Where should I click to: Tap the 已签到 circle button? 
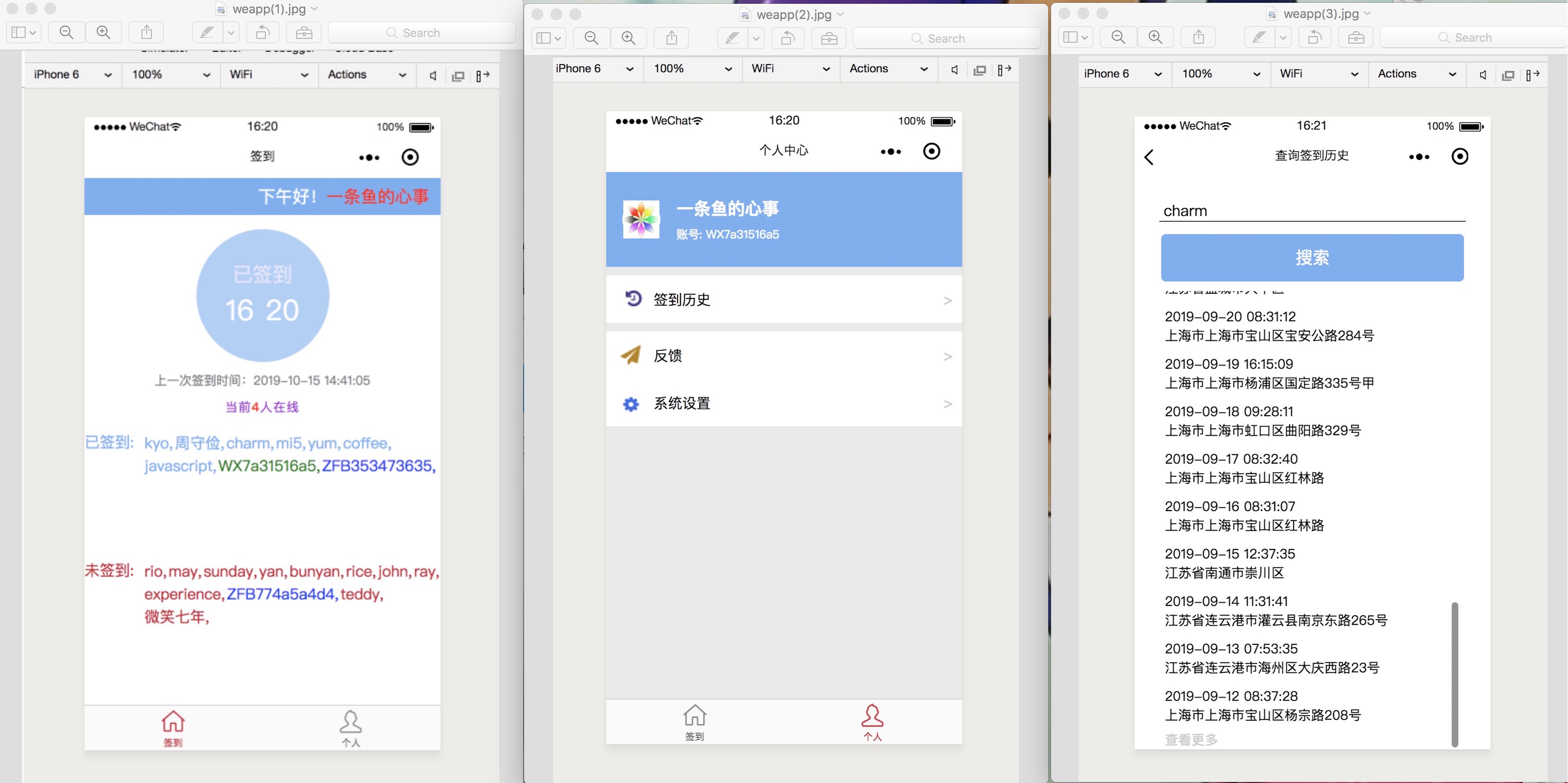[263, 296]
